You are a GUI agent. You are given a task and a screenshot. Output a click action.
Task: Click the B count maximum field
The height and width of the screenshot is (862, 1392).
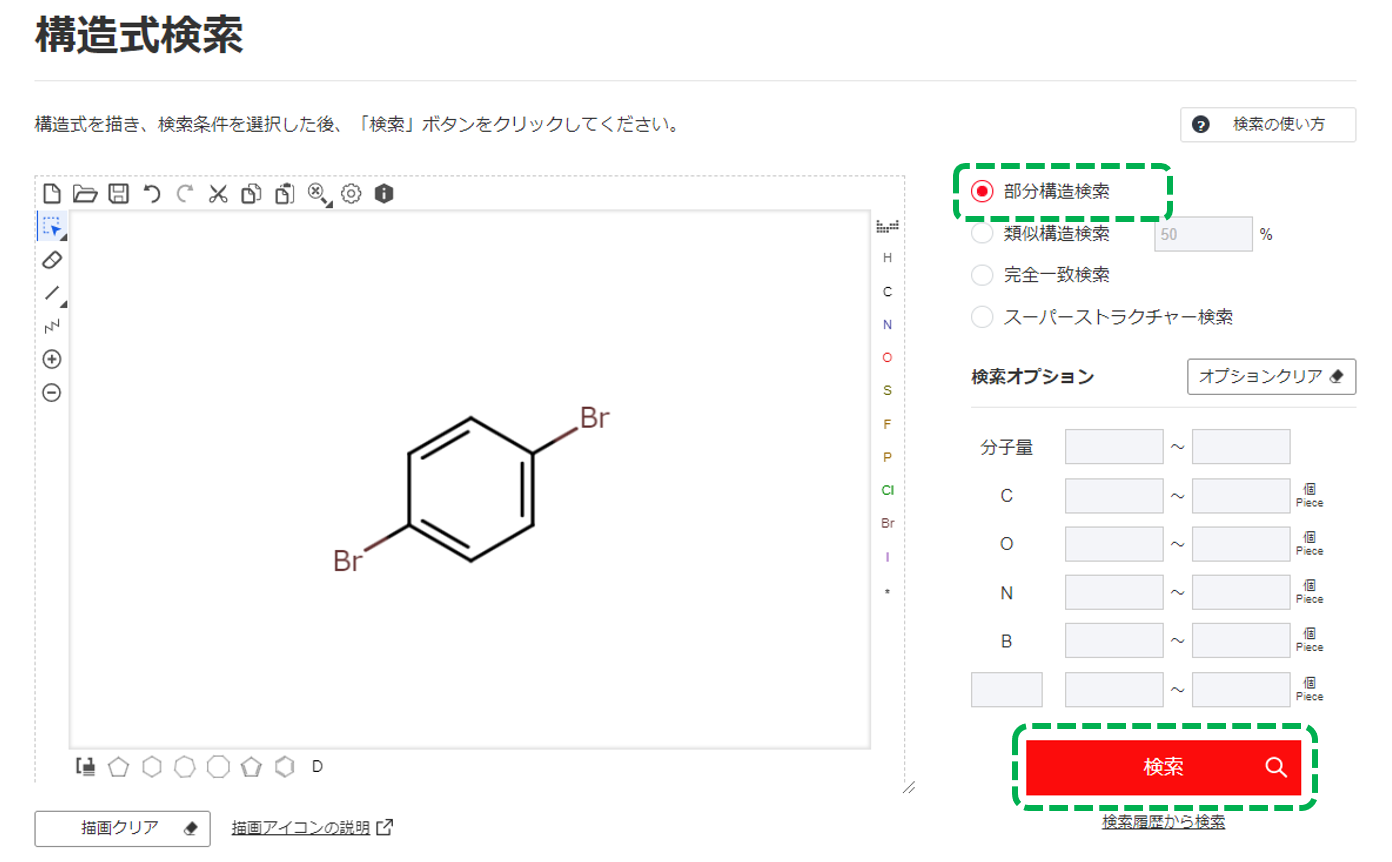point(1241,641)
